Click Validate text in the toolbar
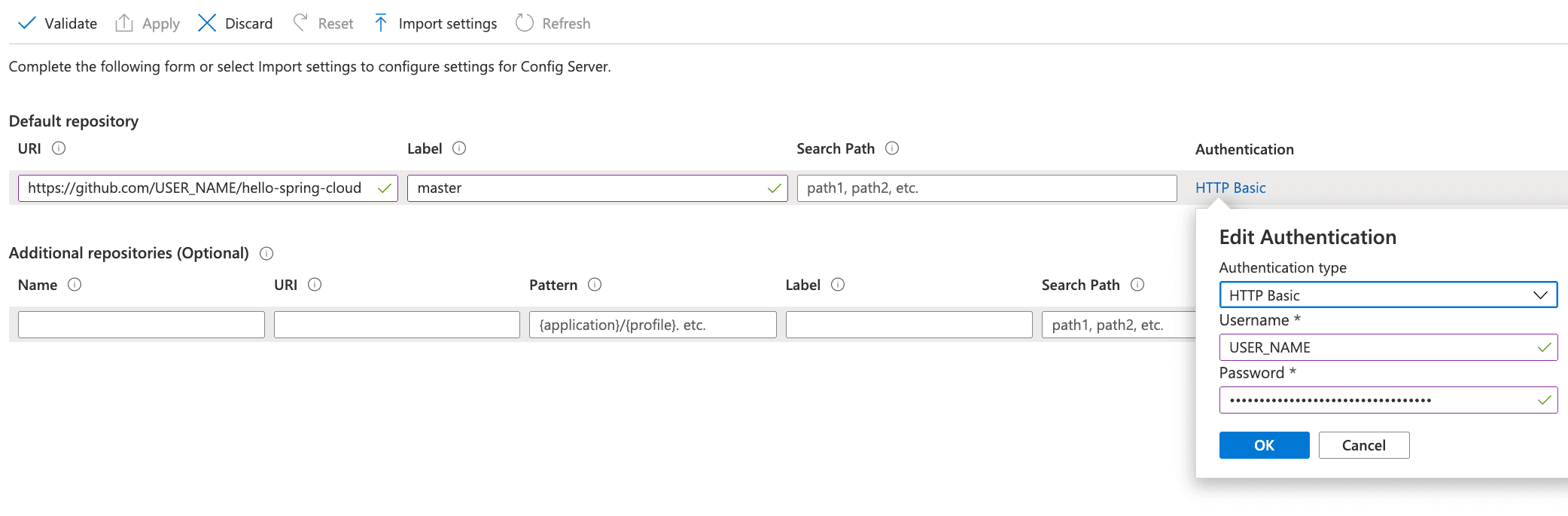The height and width of the screenshot is (516, 1568). 71,23
